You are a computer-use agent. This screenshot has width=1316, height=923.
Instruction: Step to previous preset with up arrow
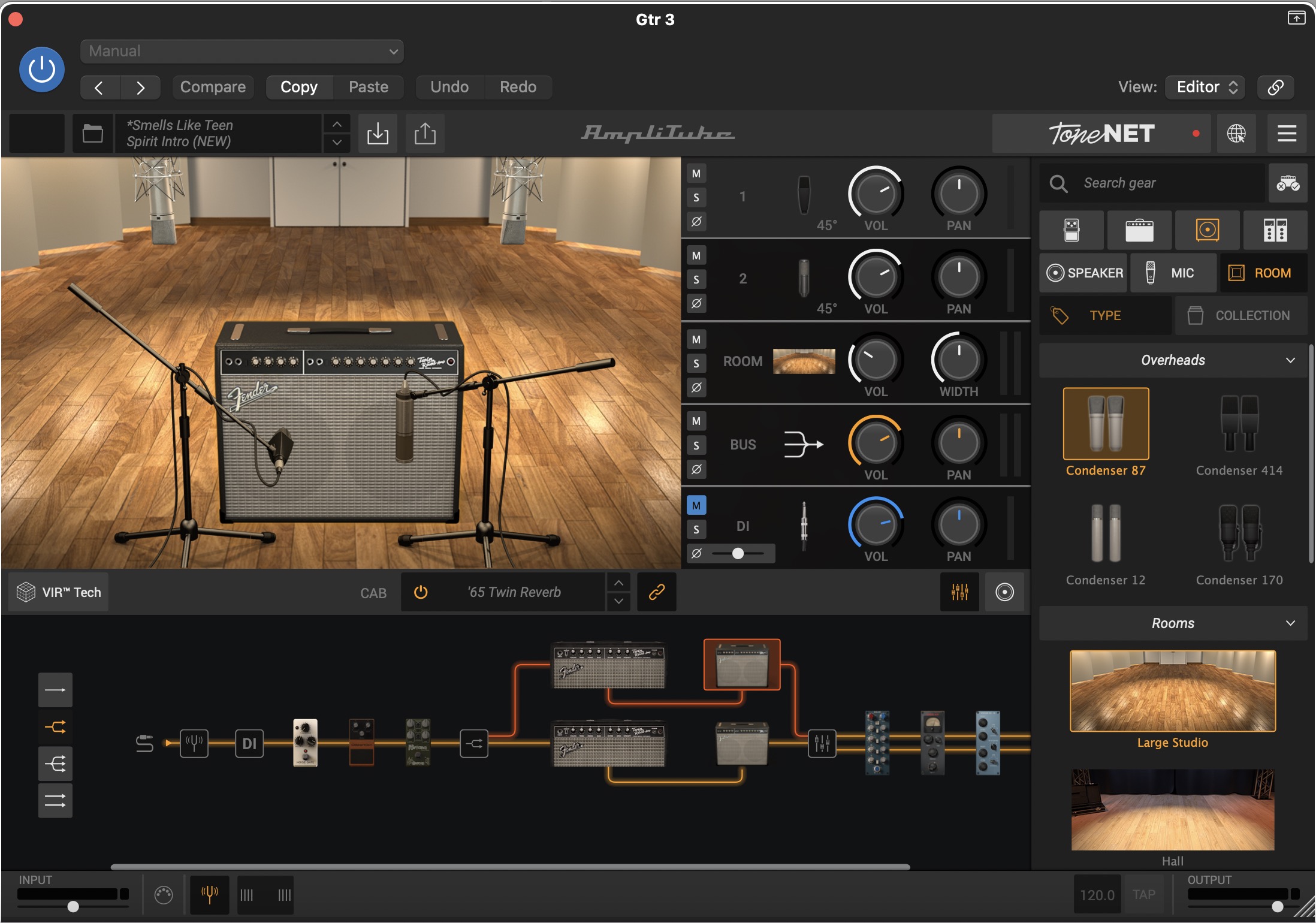click(337, 123)
